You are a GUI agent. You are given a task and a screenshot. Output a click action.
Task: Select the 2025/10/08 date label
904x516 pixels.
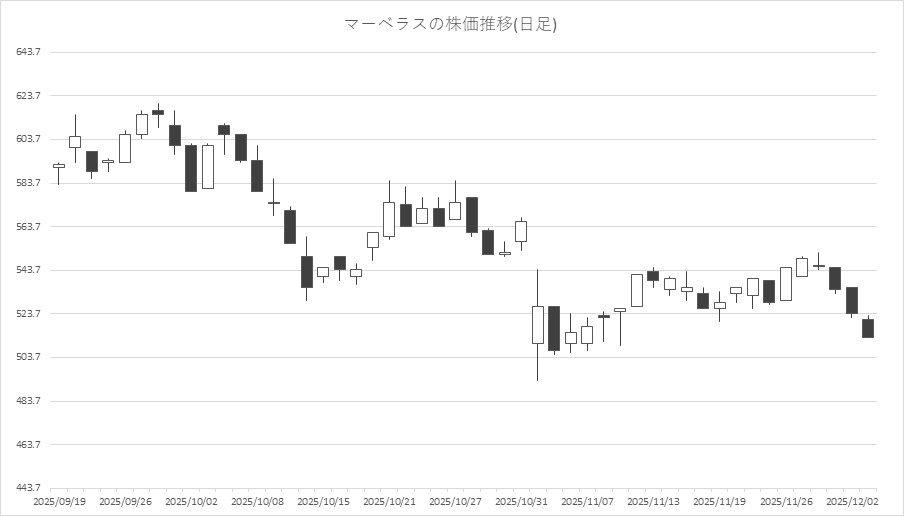click(257, 501)
